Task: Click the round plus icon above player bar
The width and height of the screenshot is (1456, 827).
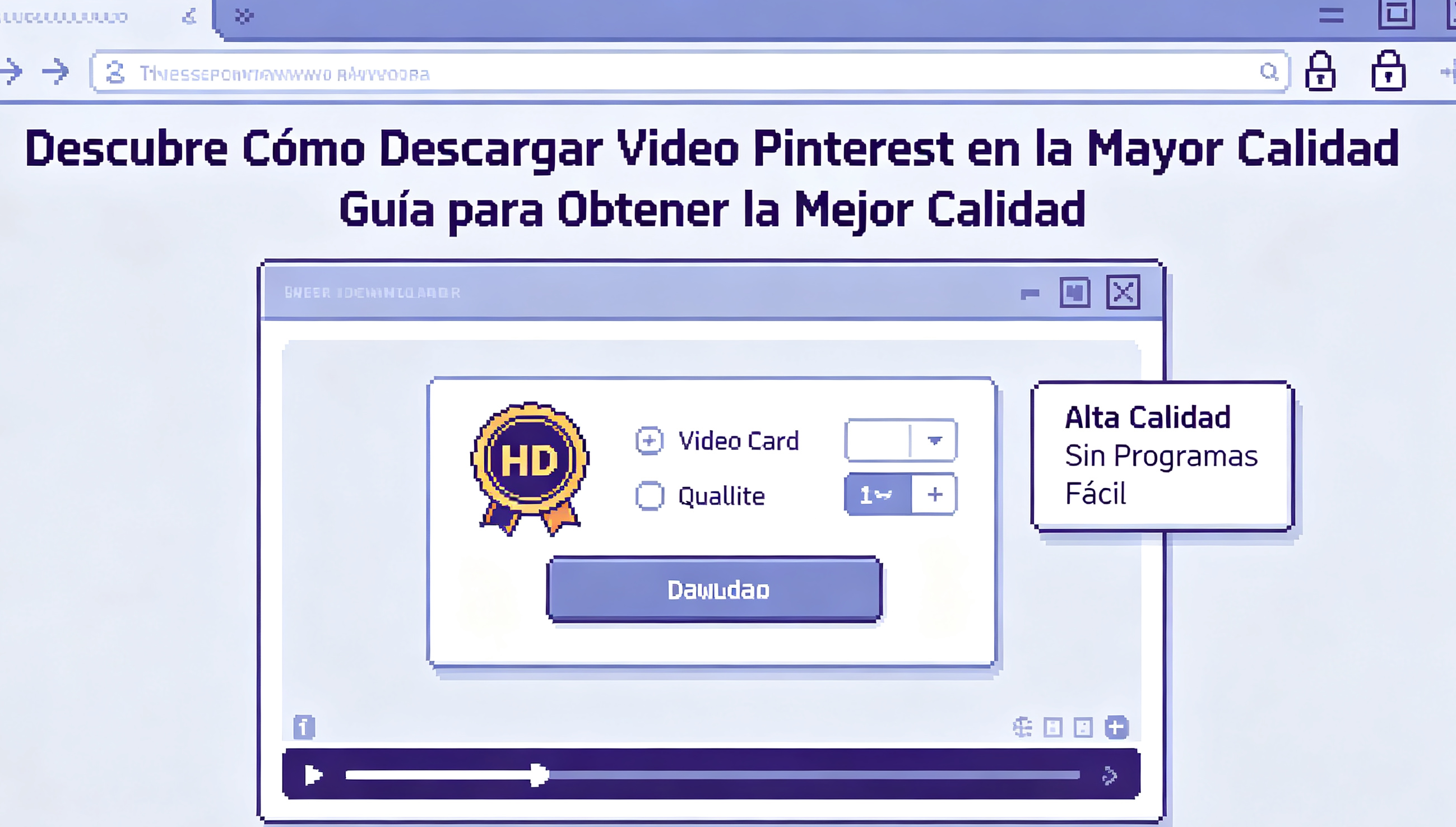Action: [x=1116, y=727]
